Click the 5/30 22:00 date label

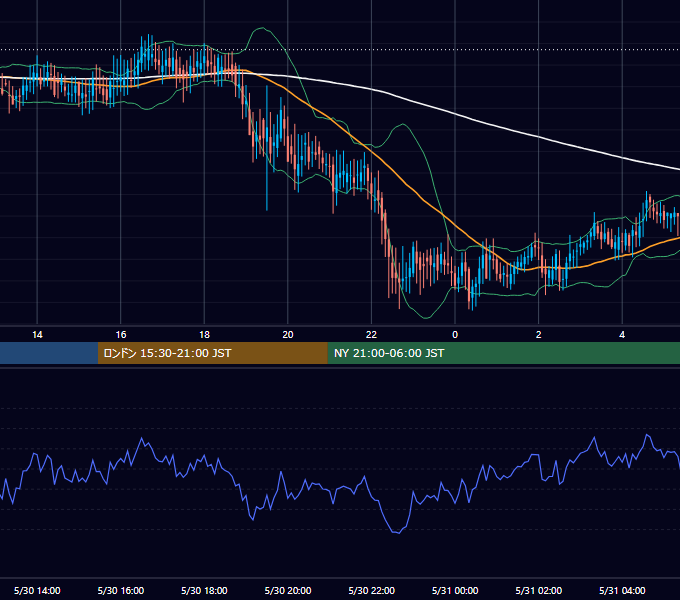coord(372,590)
